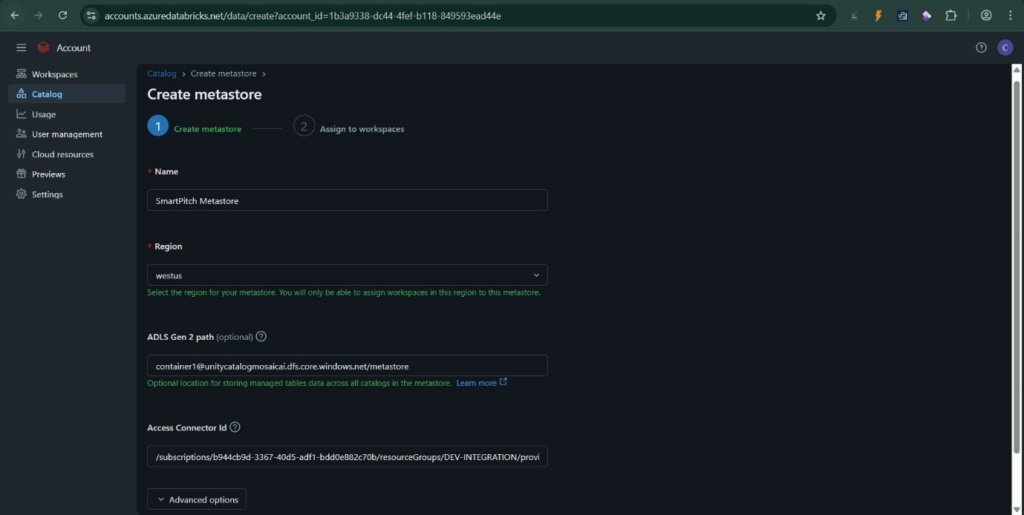Click step 2 Assign to workspaces
The width and height of the screenshot is (1024, 515).
tap(349, 127)
